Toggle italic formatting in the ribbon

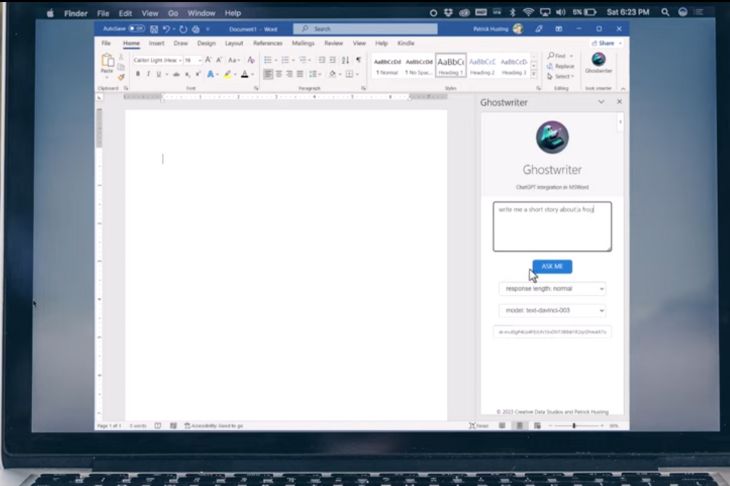pos(148,74)
